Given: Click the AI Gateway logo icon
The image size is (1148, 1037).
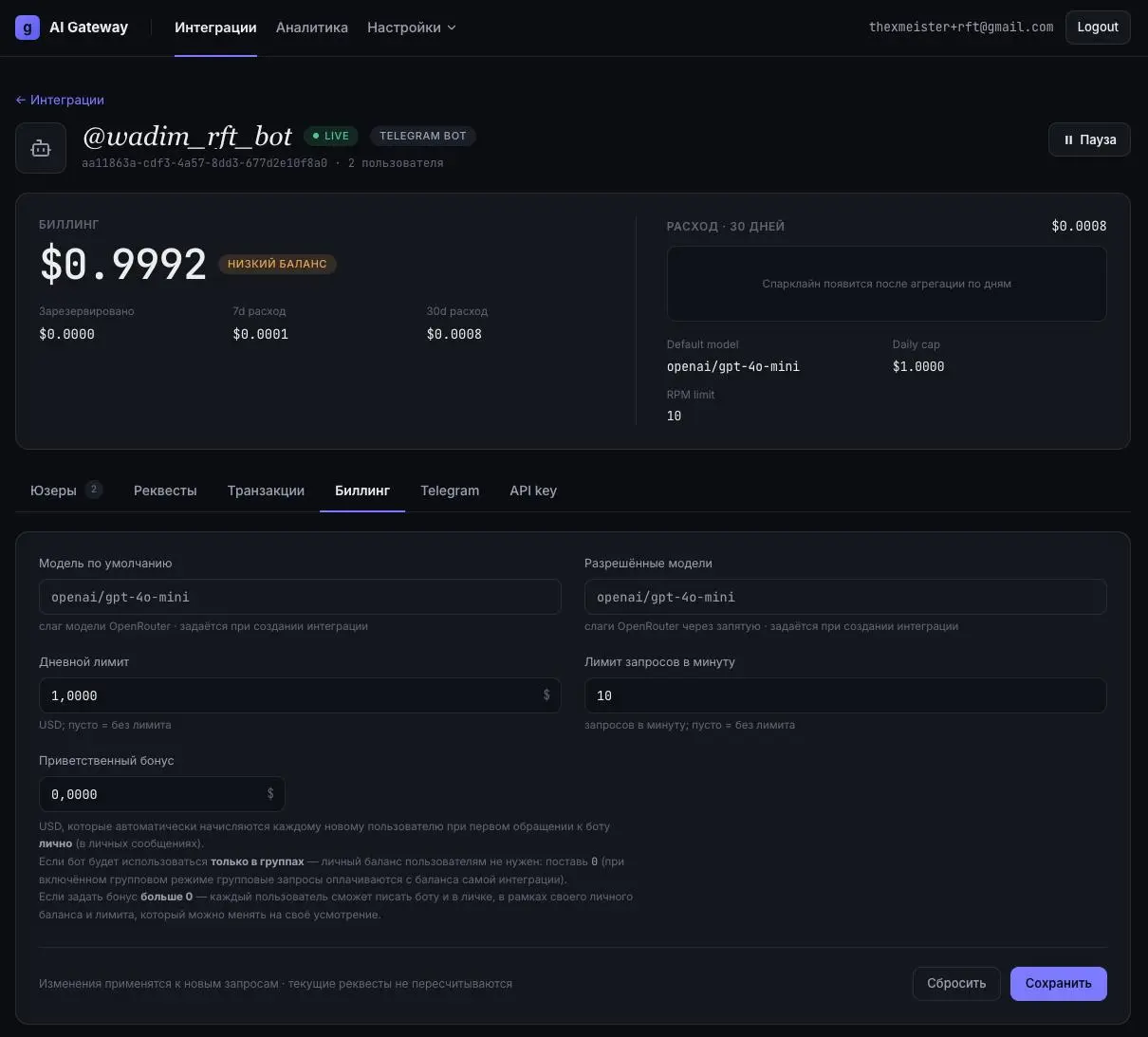Looking at the screenshot, I should pyautogui.click(x=28, y=28).
